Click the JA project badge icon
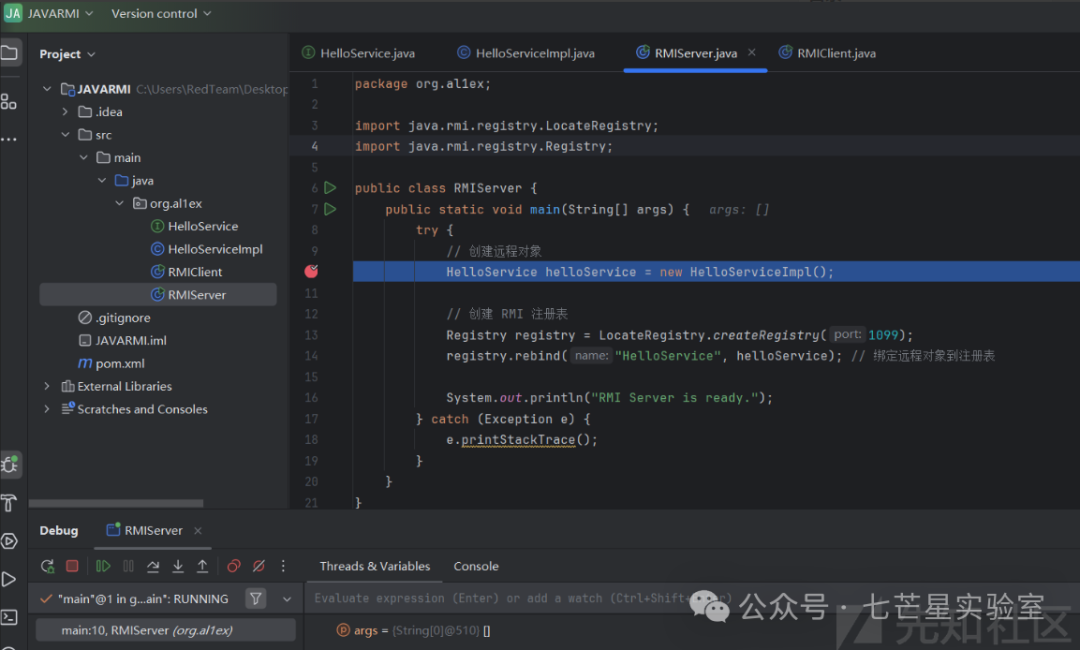This screenshot has width=1080, height=650. point(13,13)
